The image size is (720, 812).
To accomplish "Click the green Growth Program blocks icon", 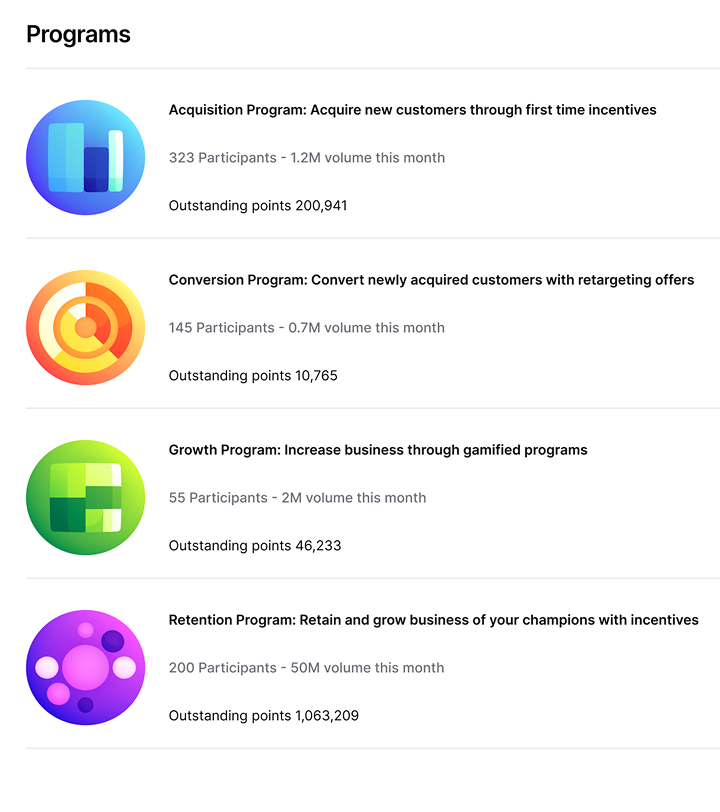I will (x=85, y=497).
